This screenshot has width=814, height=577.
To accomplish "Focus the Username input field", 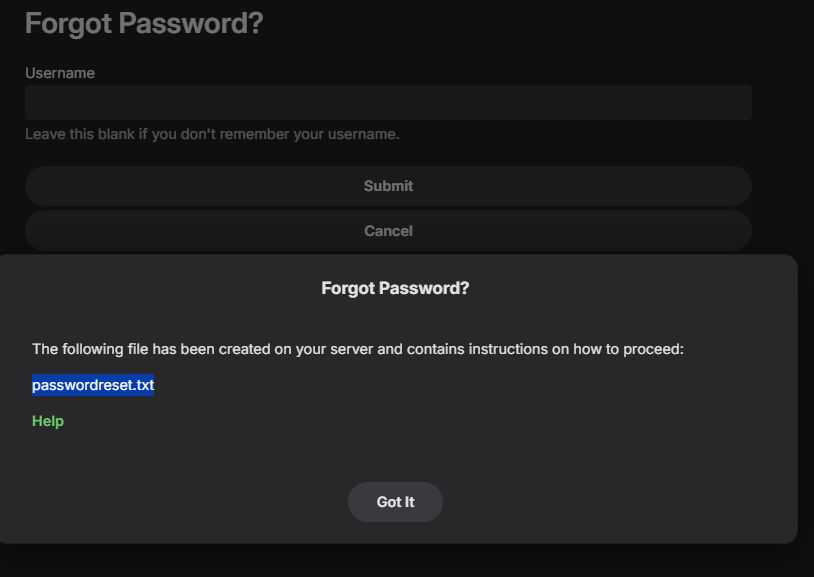I will click(x=388, y=102).
